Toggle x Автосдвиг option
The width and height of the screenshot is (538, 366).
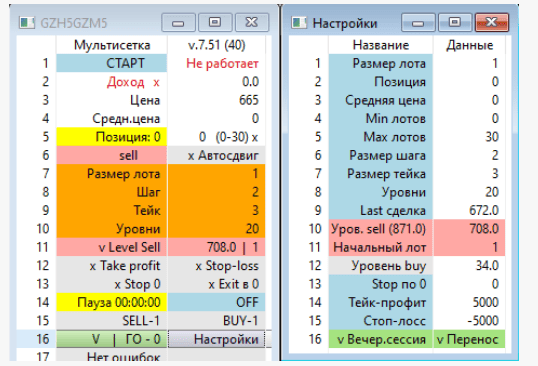pyautogui.click(x=217, y=155)
